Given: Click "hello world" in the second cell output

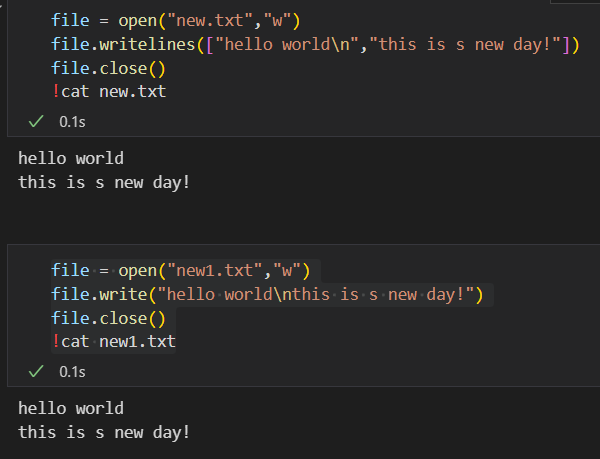Looking at the screenshot, I should pos(71,408).
